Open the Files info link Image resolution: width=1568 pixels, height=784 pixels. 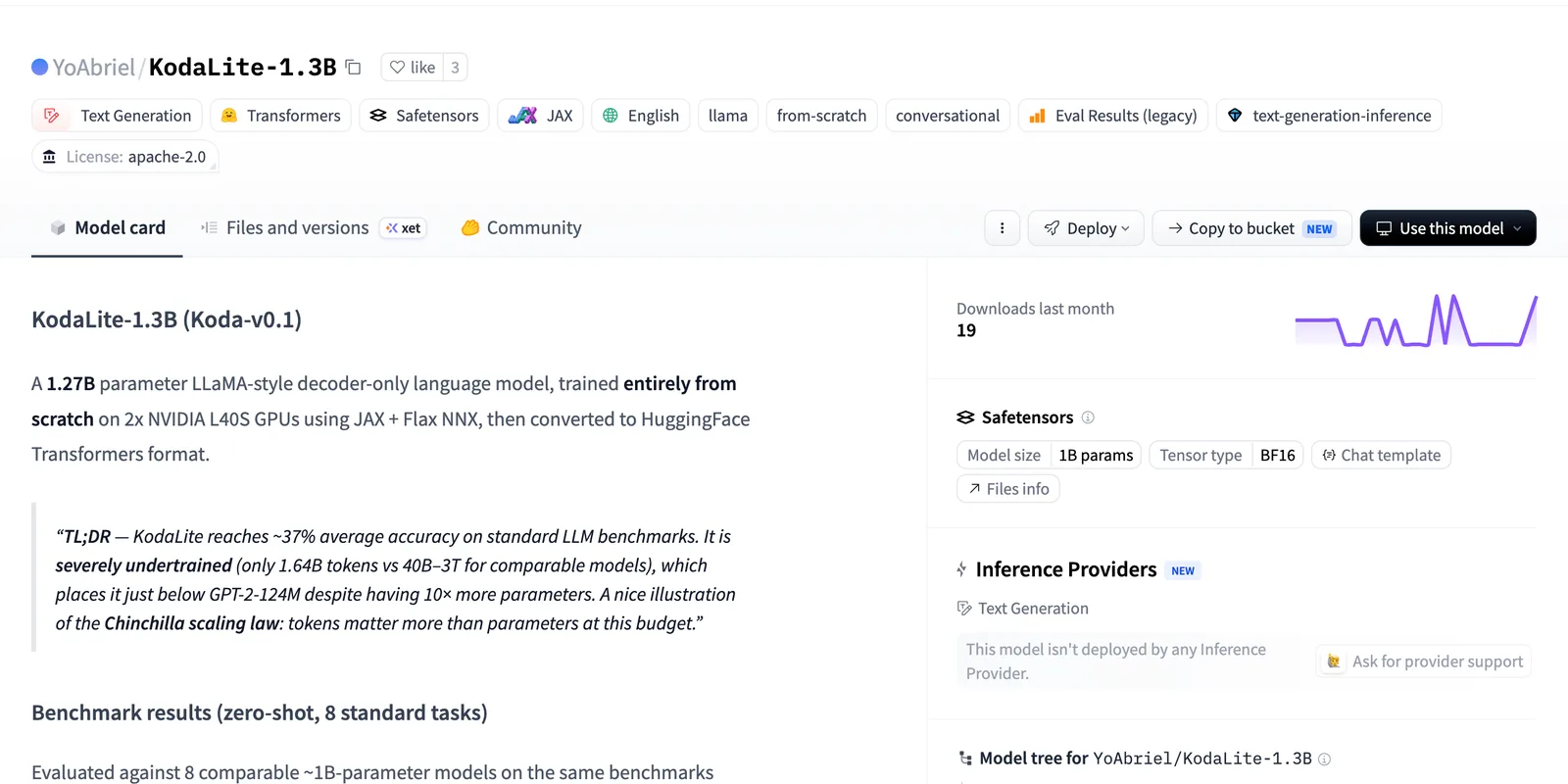tap(1007, 489)
